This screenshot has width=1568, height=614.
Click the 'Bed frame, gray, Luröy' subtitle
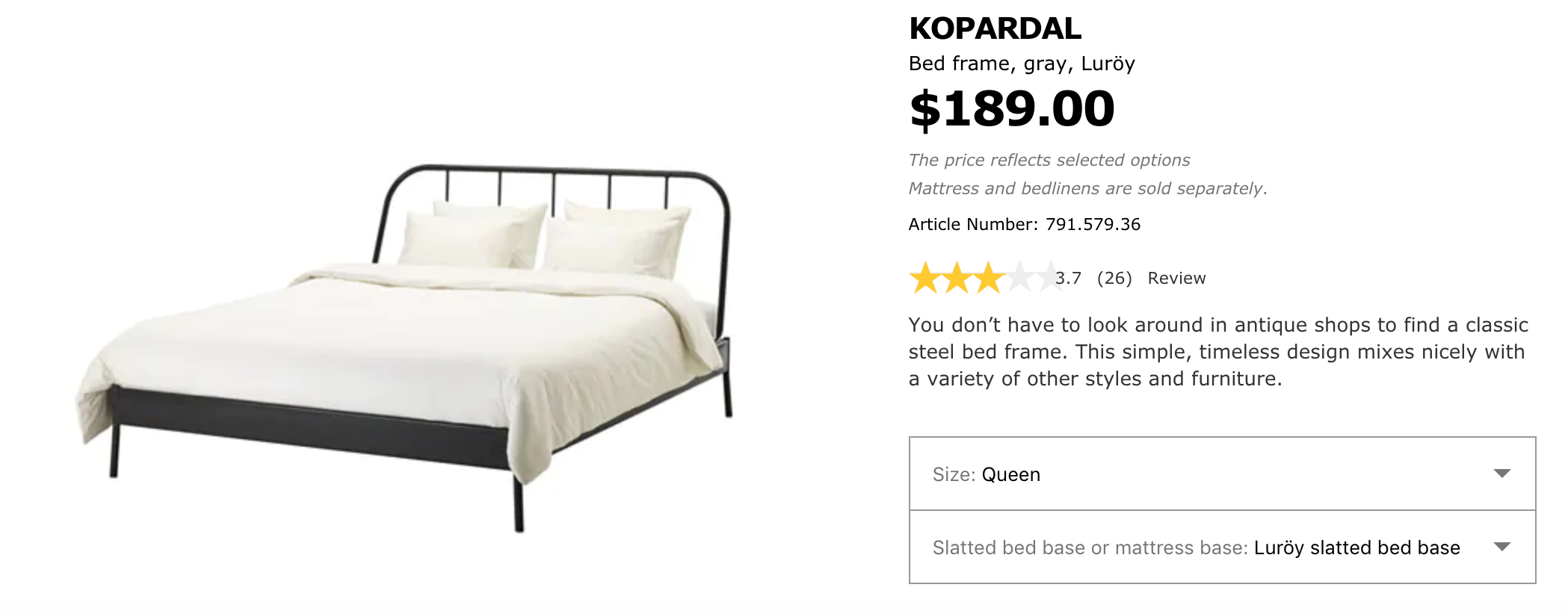pos(1022,63)
